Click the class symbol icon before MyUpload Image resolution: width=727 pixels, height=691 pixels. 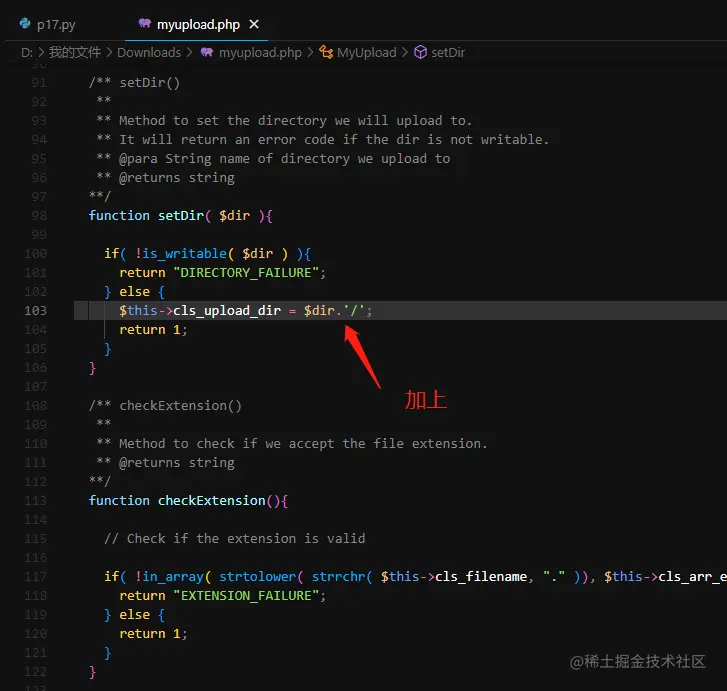point(326,52)
